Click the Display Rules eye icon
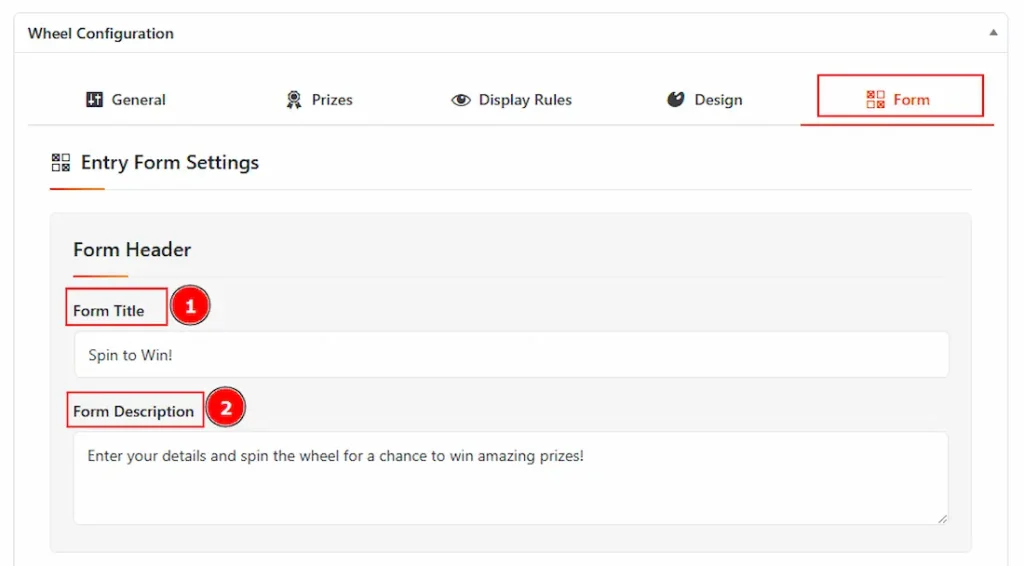 click(460, 100)
